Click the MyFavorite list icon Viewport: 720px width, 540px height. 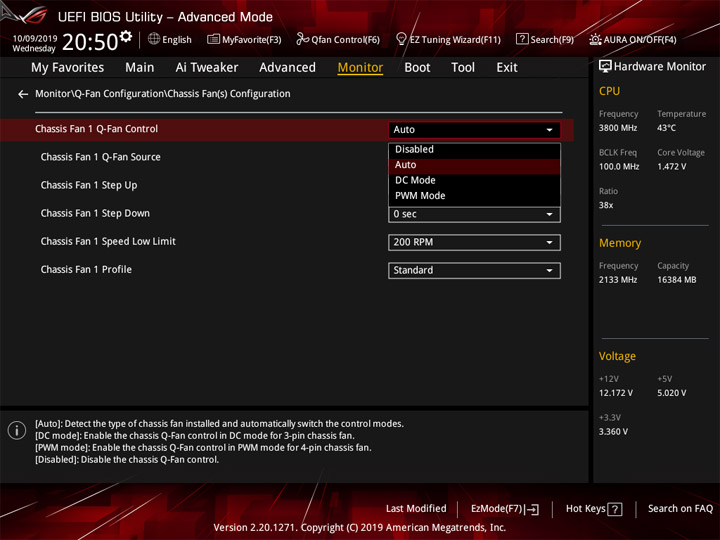(213, 39)
